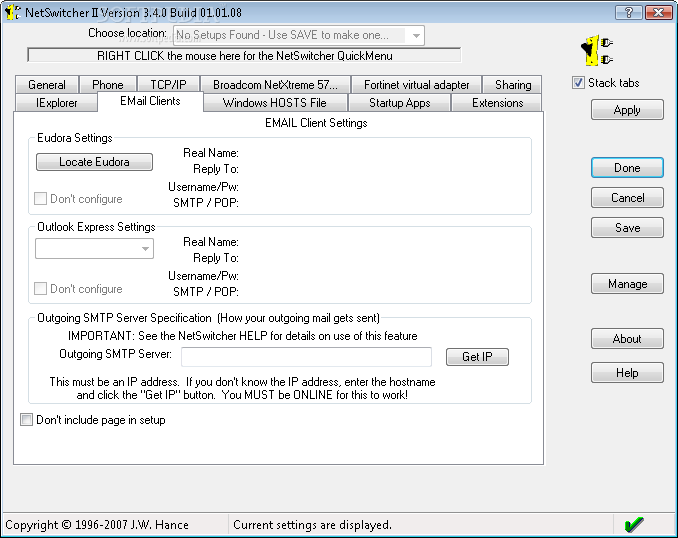678x538 pixels.
Task: Click the 'Outgoing SMTP Server:' label
Action: [x=115, y=354]
